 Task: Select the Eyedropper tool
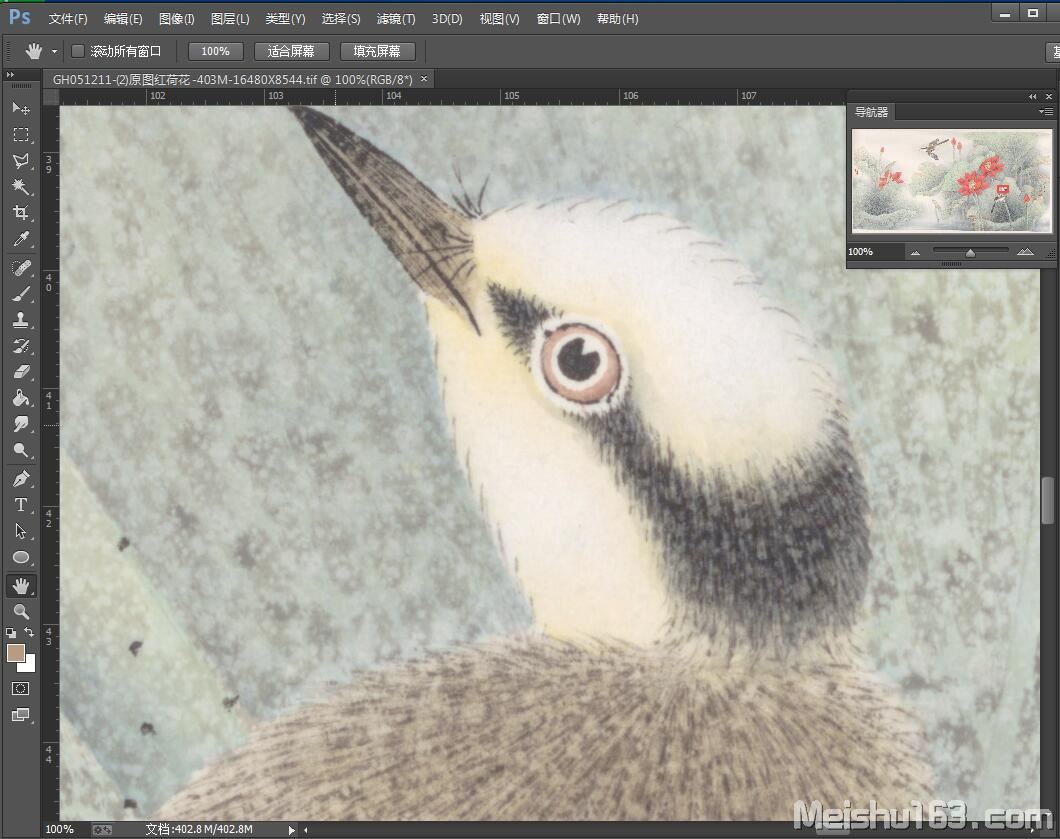point(21,239)
